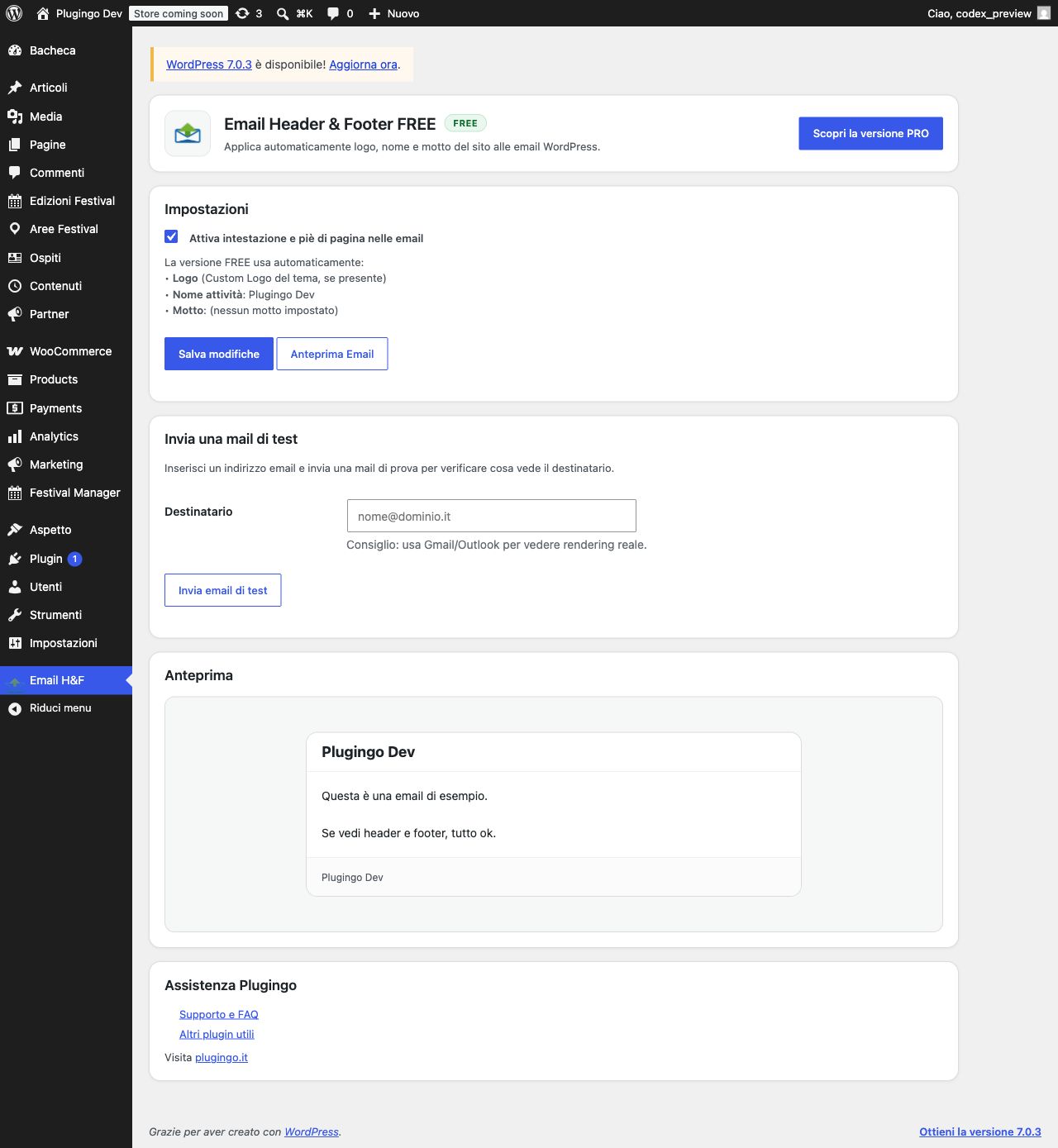Click the ⌘K search shortcut label

[304, 13]
